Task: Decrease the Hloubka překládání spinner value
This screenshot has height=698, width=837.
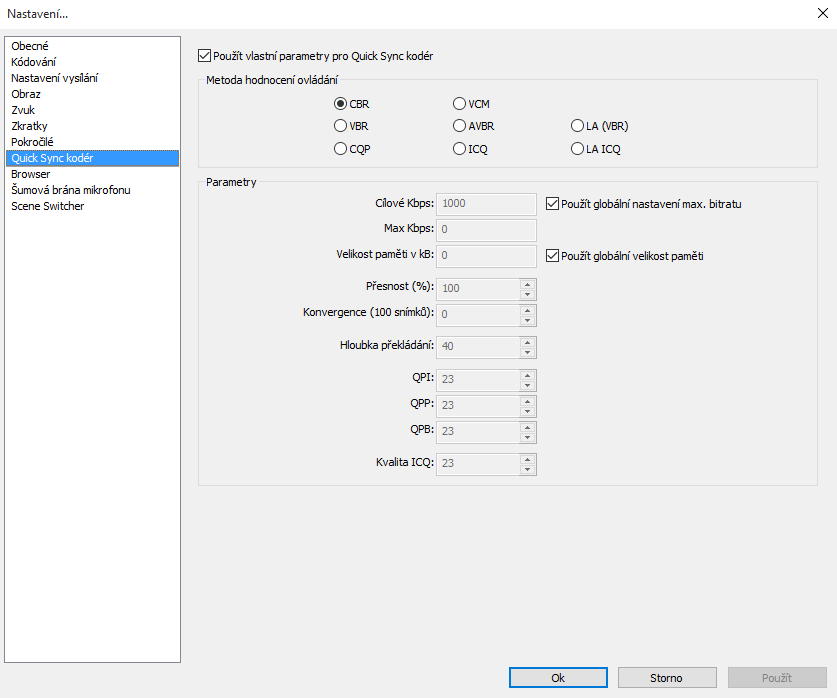Action: tap(527, 353)
